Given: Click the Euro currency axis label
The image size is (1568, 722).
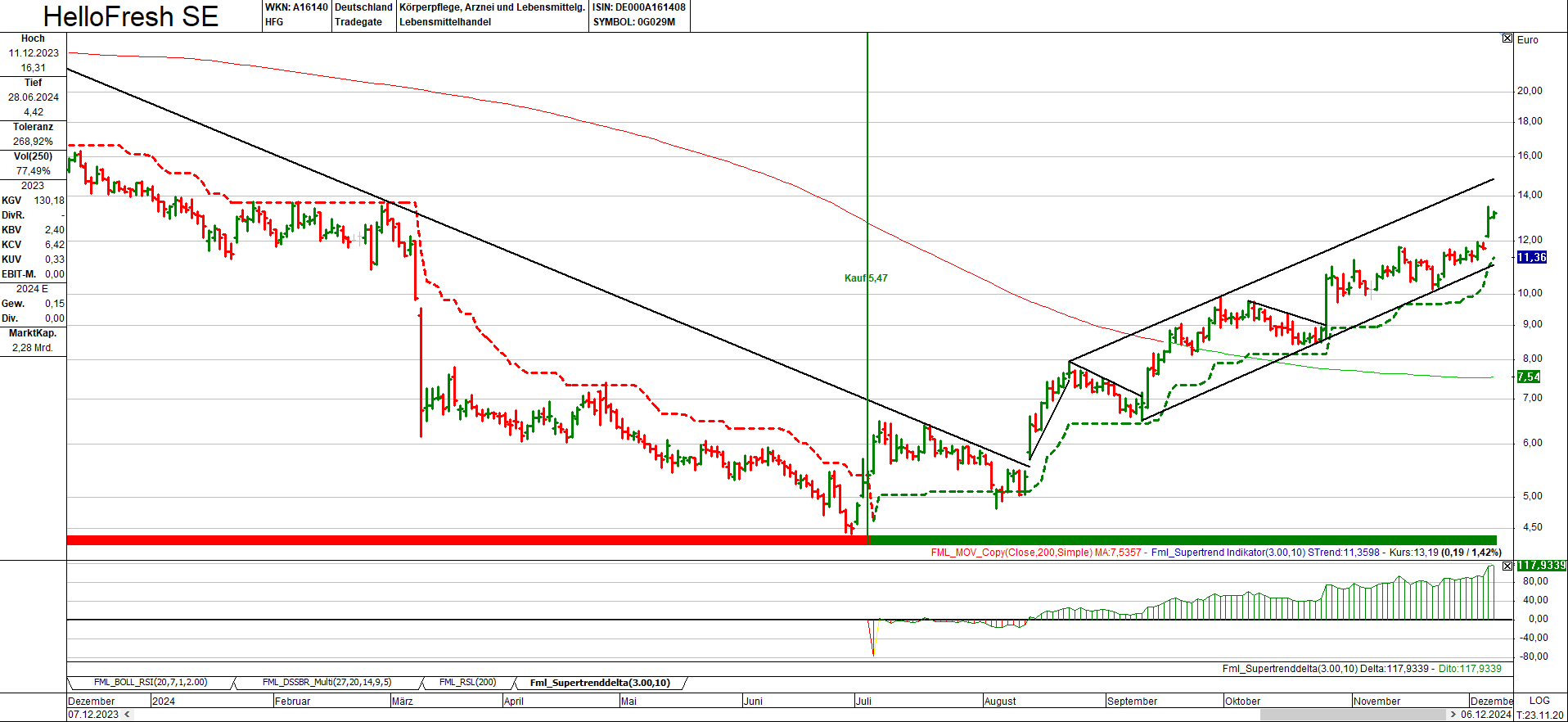Looking at the screenshot, I should tap(1527, 39).
